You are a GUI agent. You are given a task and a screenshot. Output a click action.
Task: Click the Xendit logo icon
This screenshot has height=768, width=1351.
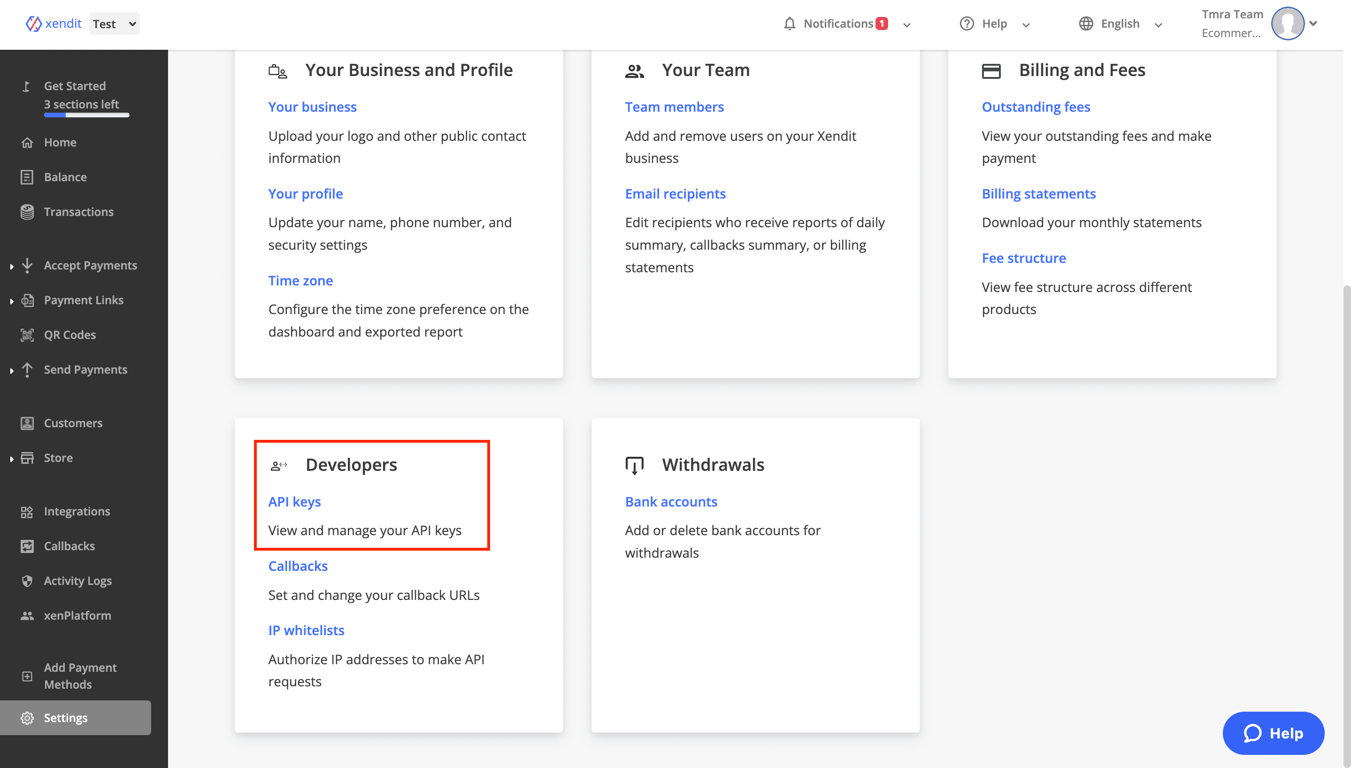(34, 24)
